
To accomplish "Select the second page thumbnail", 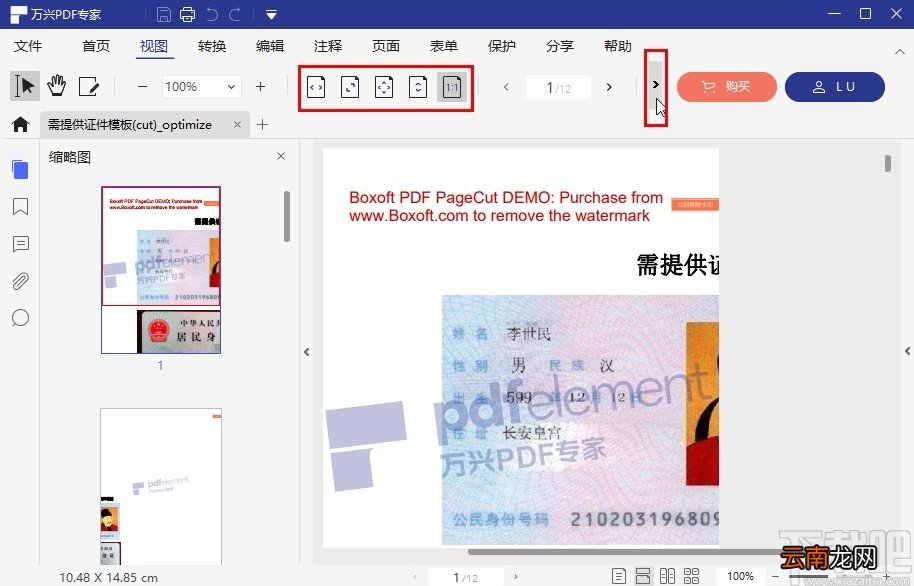I will 161,486.
